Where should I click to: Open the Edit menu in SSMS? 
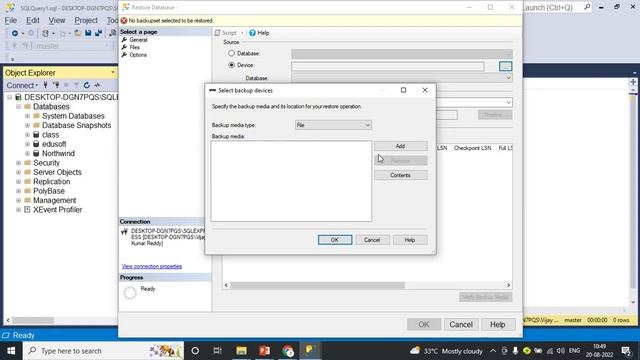coord(33,20)
